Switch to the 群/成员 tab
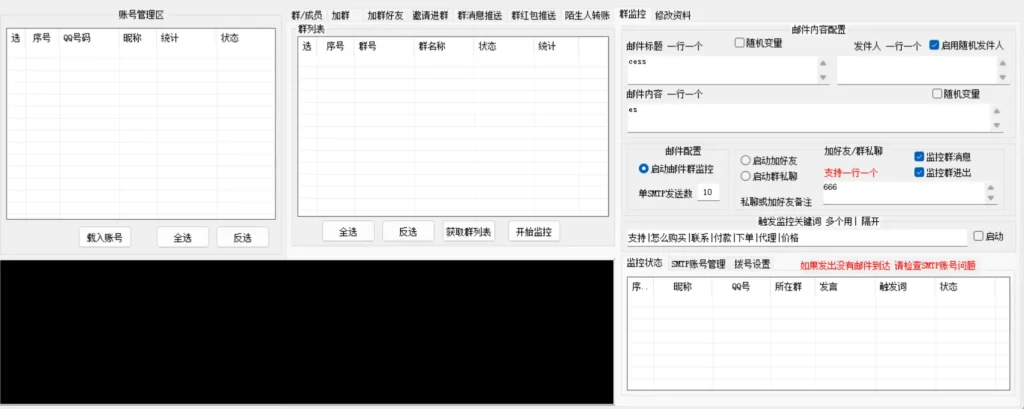Screen dimensions: 1024x409 307,15
